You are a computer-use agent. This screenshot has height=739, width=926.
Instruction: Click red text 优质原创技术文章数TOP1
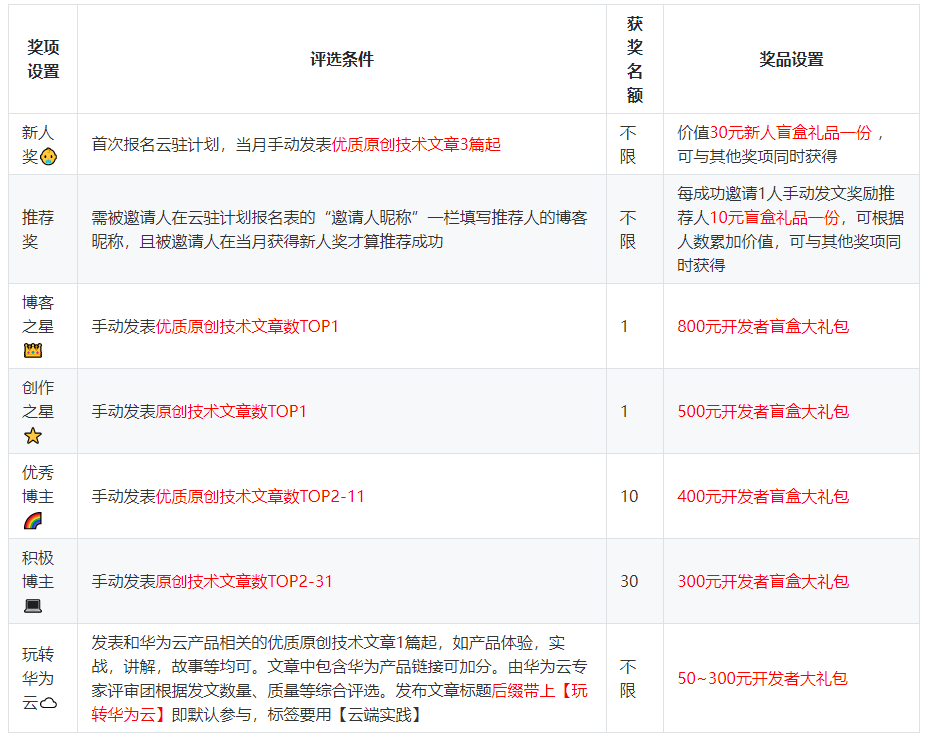click(x=247, y=326)
